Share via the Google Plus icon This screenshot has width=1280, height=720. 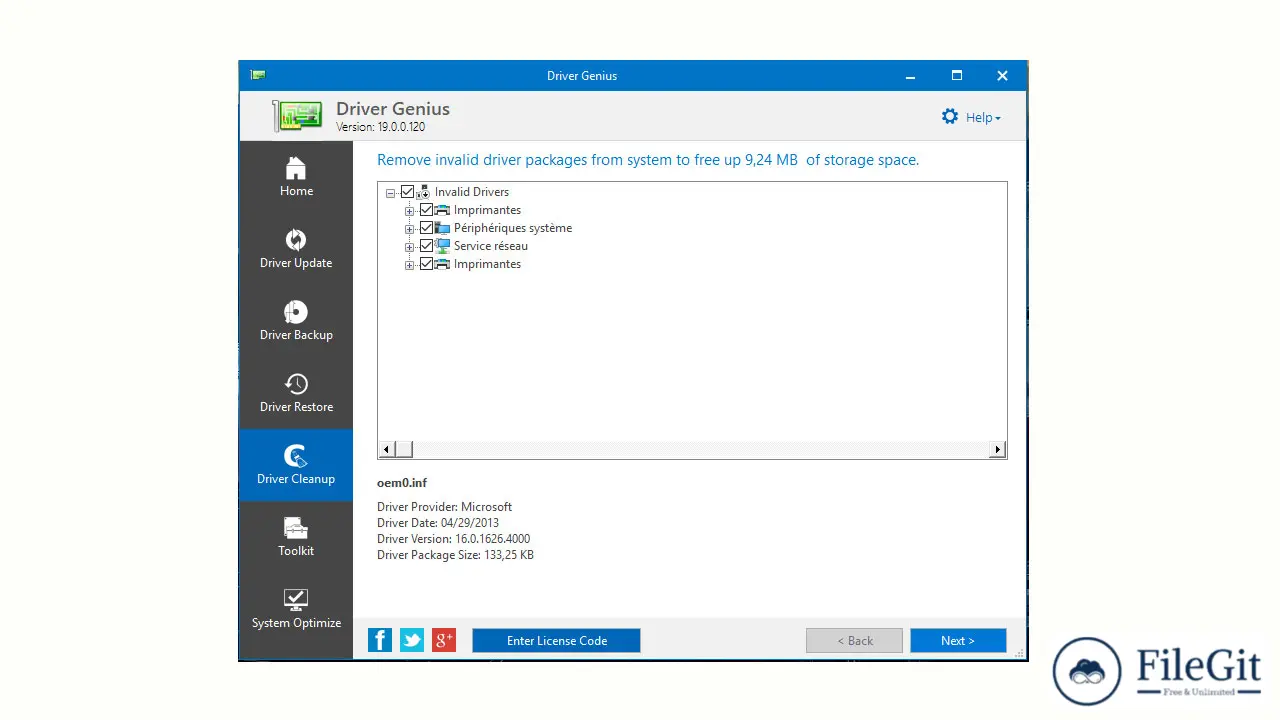click(444, 640)
